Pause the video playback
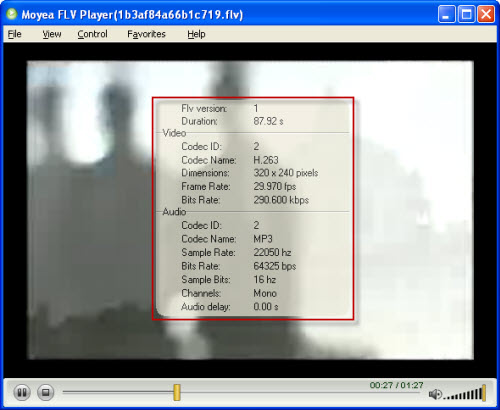This screenshot has height=410, width=500. 22,392
